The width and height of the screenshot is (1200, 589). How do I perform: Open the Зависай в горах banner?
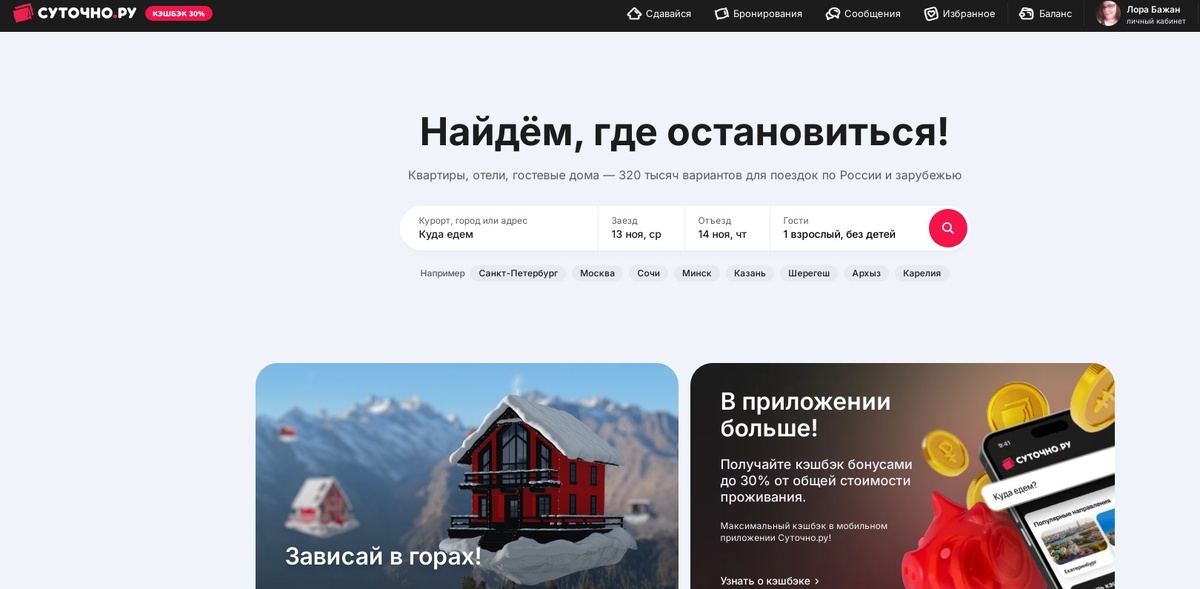click(467, 476)
